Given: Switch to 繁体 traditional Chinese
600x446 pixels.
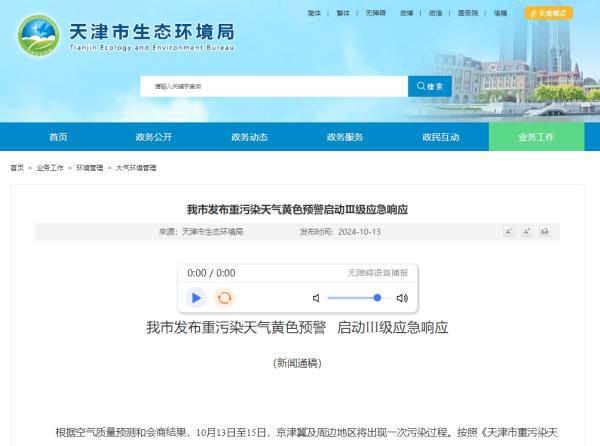Looking at the screenshot, I should point(345,14).
